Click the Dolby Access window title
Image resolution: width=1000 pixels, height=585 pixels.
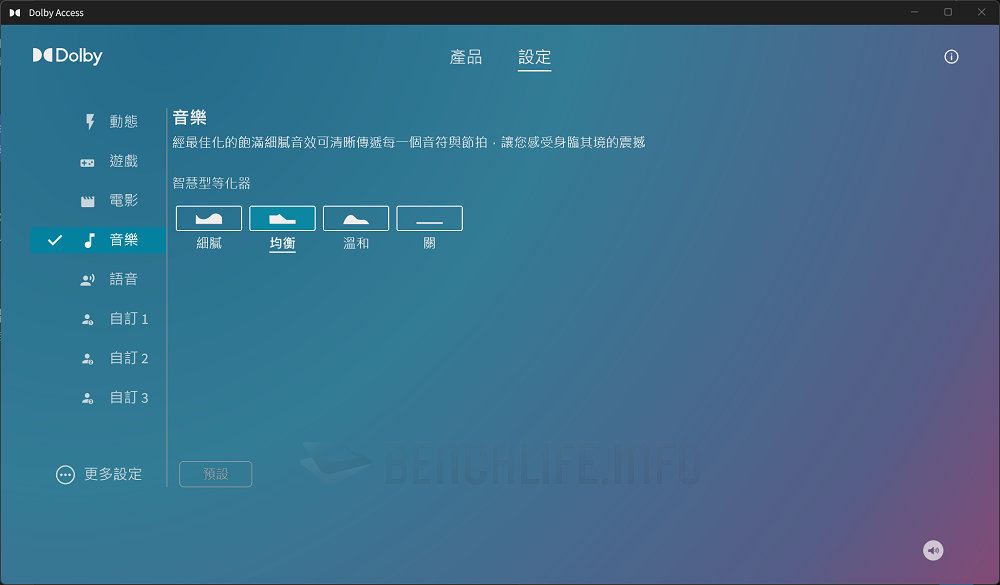[56, 13]
